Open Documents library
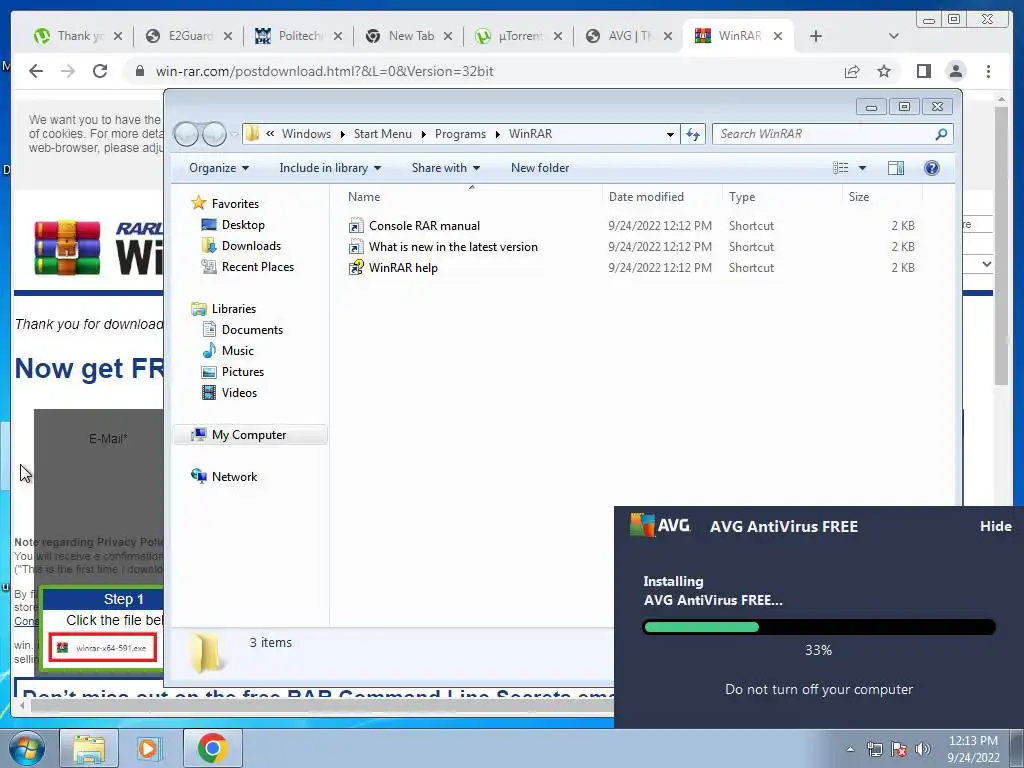Screen dimensions: 1024x768 (243, 330)
